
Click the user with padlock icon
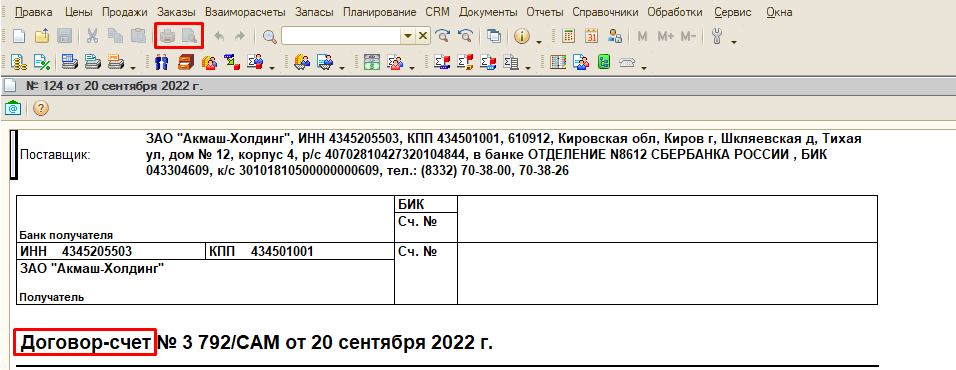[x=615, y=36]
